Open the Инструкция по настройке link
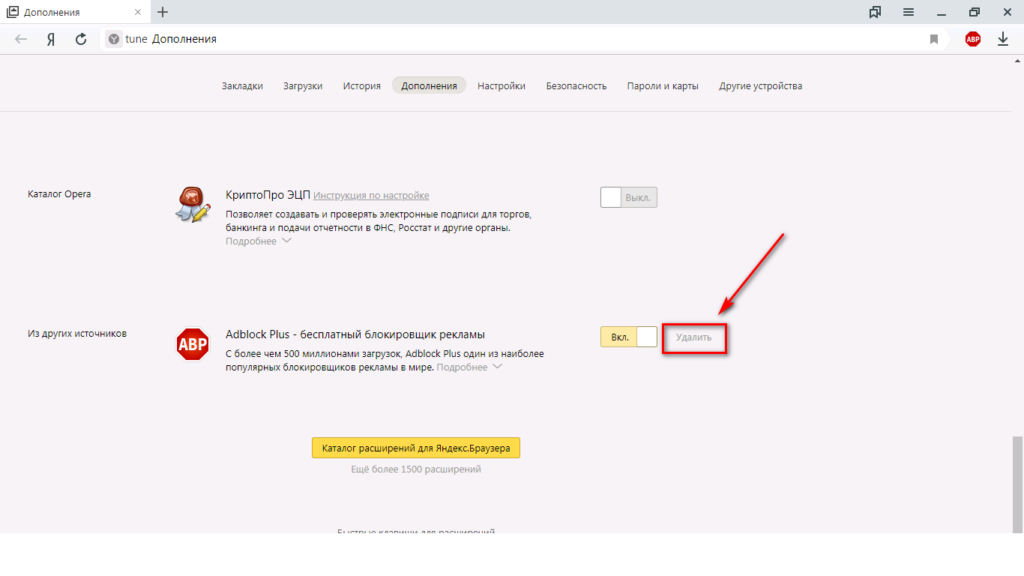The image size is (1024, 576). (x=371, y=195)
